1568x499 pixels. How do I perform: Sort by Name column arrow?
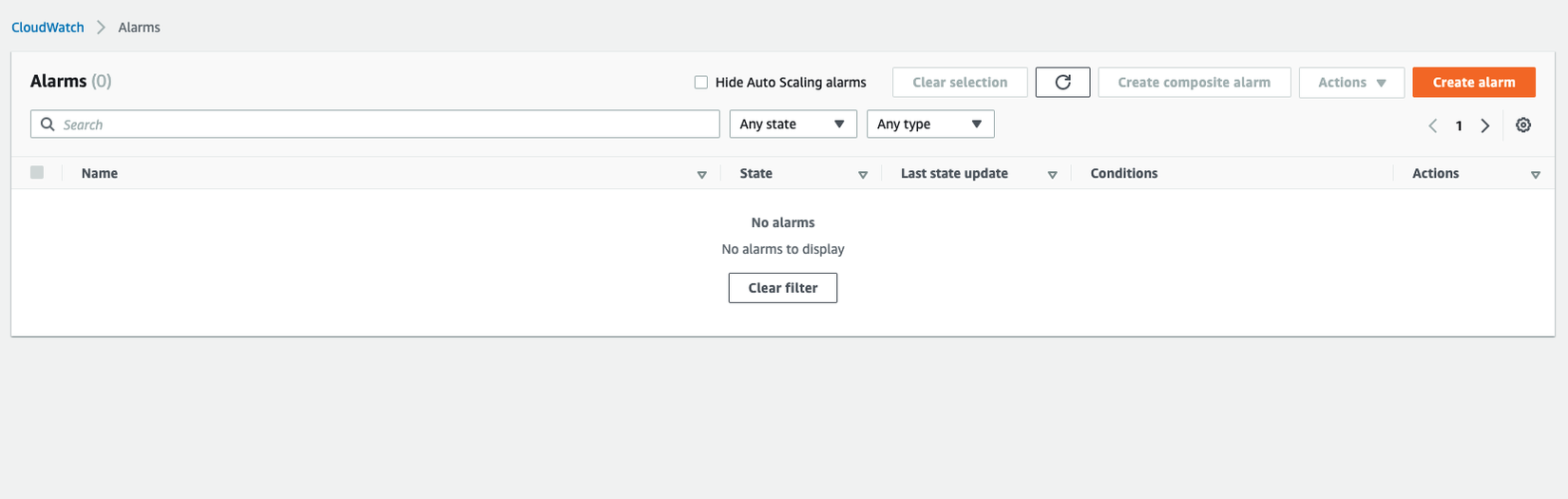pos(702,175)
